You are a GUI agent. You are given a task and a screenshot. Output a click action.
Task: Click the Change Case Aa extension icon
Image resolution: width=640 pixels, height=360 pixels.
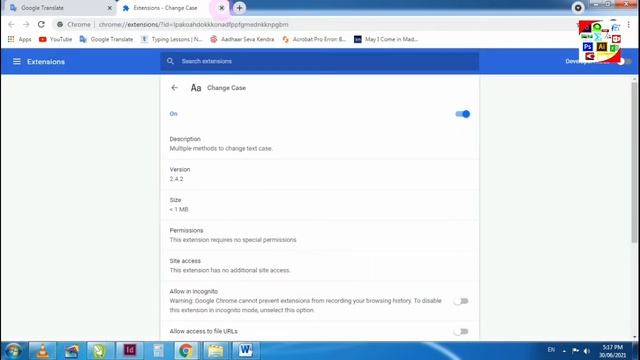pos(196,88)
